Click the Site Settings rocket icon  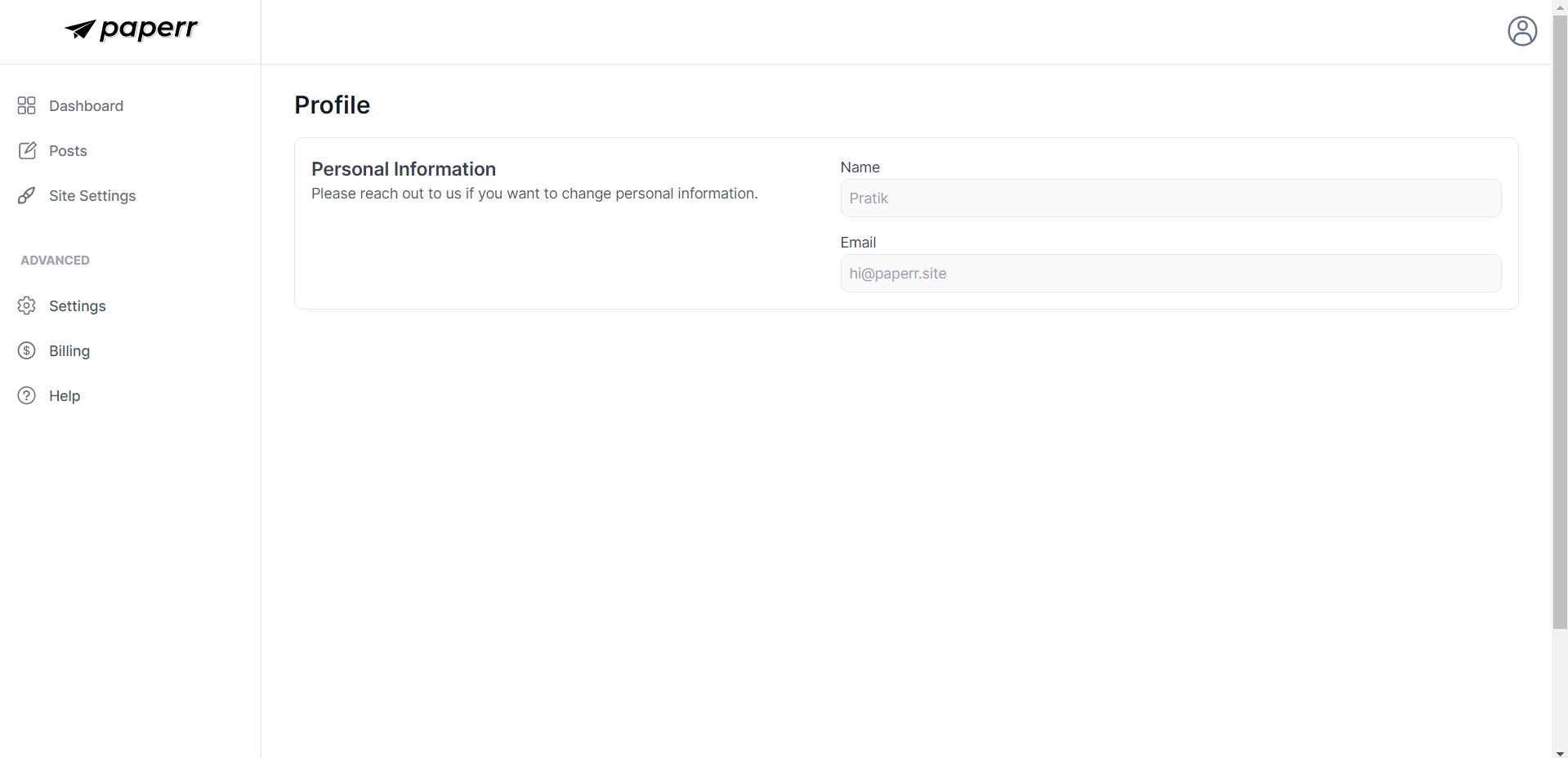click(27, 195)
